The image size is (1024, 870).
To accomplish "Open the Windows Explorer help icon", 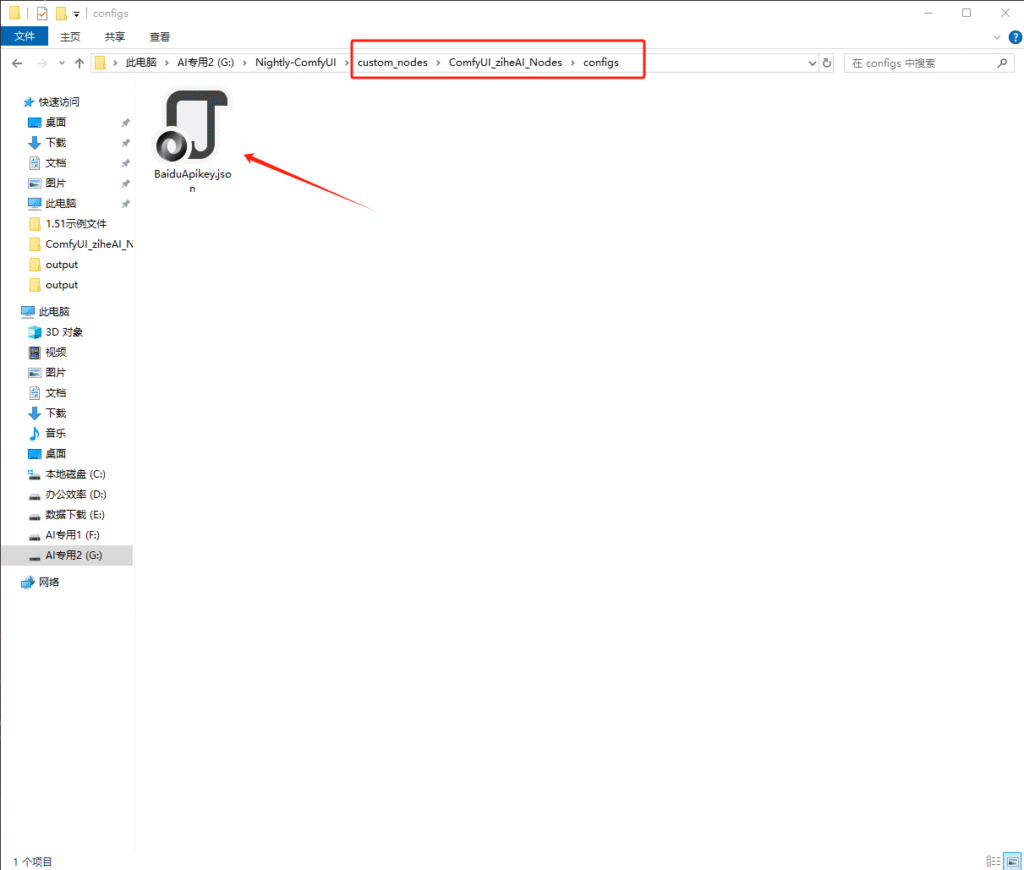I will 1015,37.
